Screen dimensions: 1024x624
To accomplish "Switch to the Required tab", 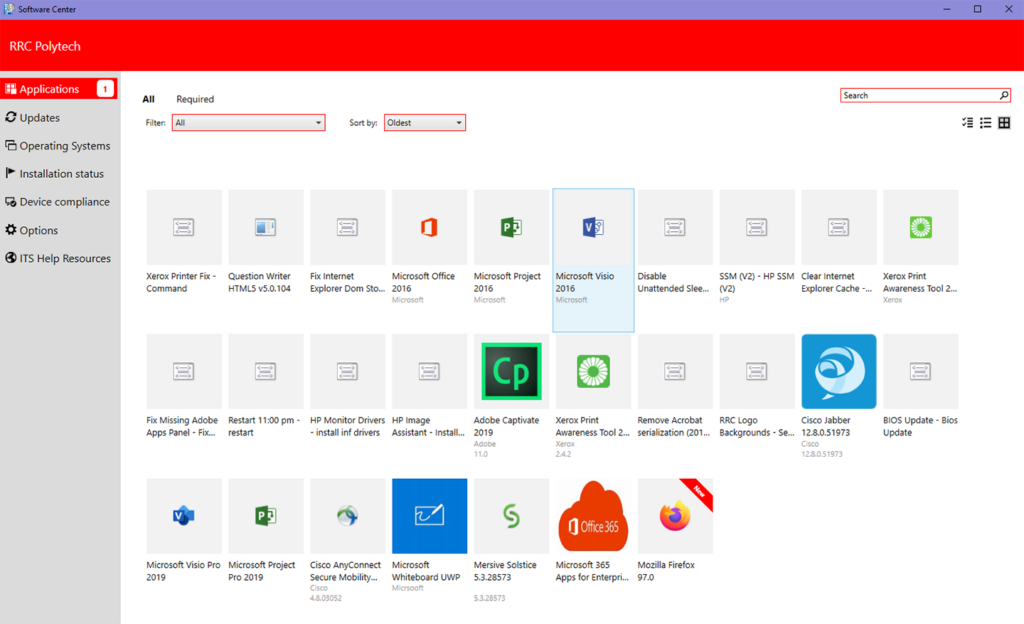I will [195, 99].
